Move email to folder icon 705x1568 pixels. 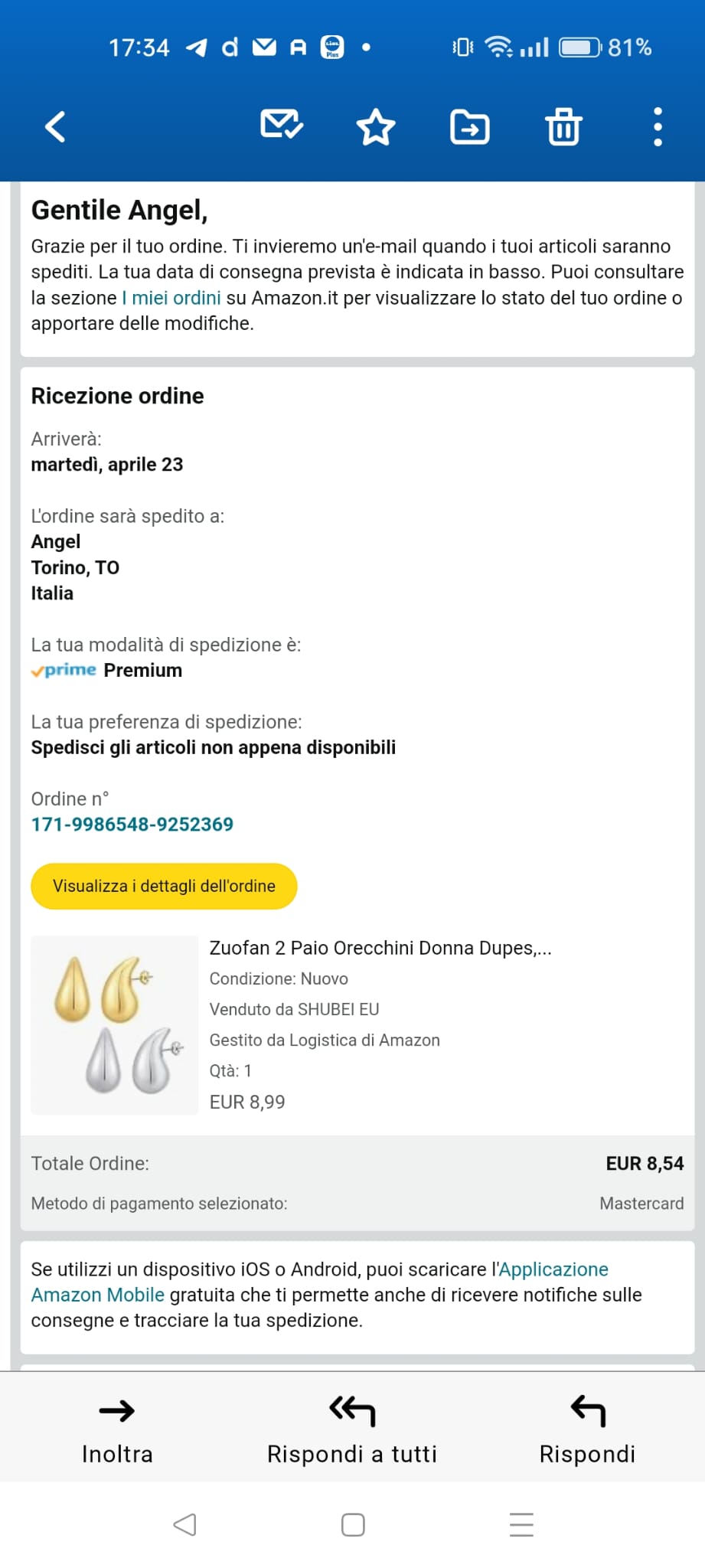(469, 127)
